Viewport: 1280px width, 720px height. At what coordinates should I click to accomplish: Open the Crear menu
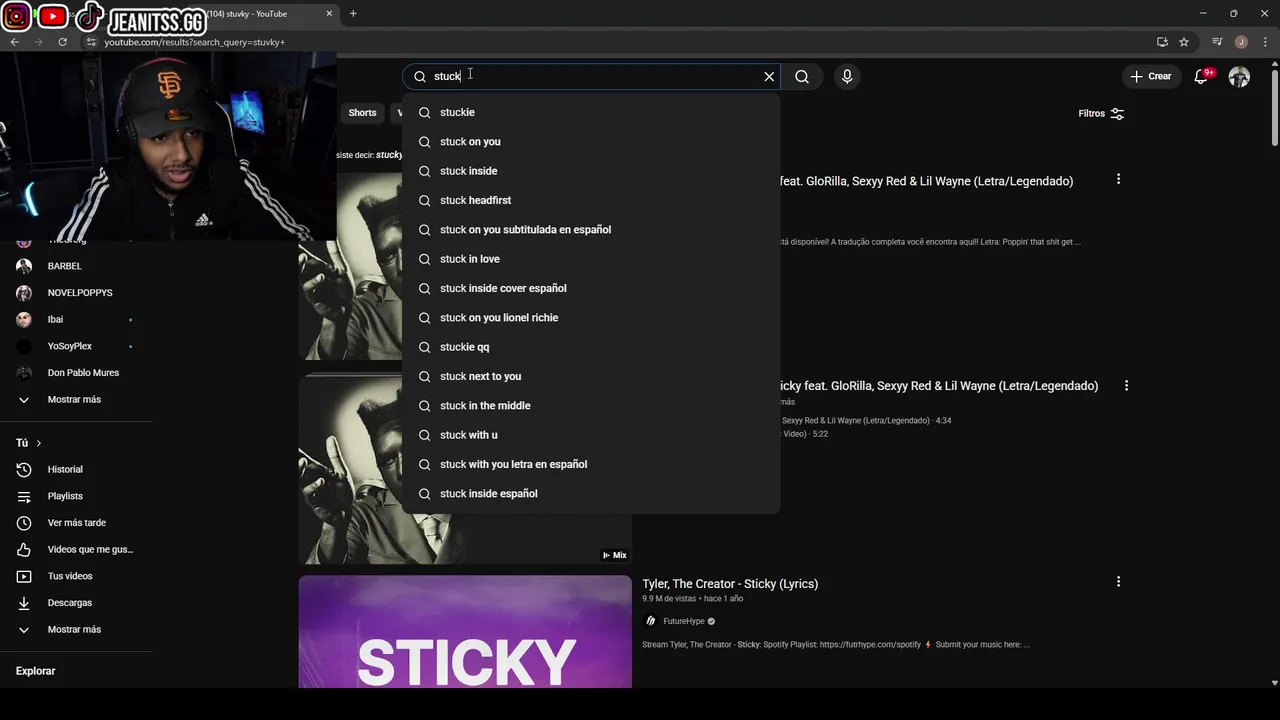[x=1150, y=76]
